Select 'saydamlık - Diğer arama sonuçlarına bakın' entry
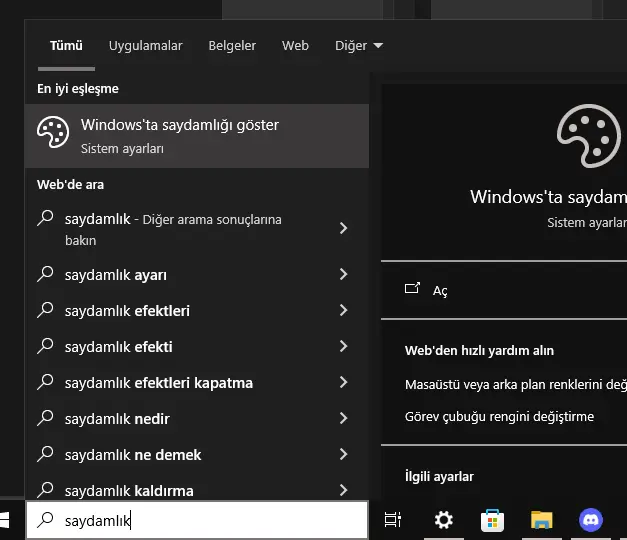627x540 pixels. pos(197,229)
